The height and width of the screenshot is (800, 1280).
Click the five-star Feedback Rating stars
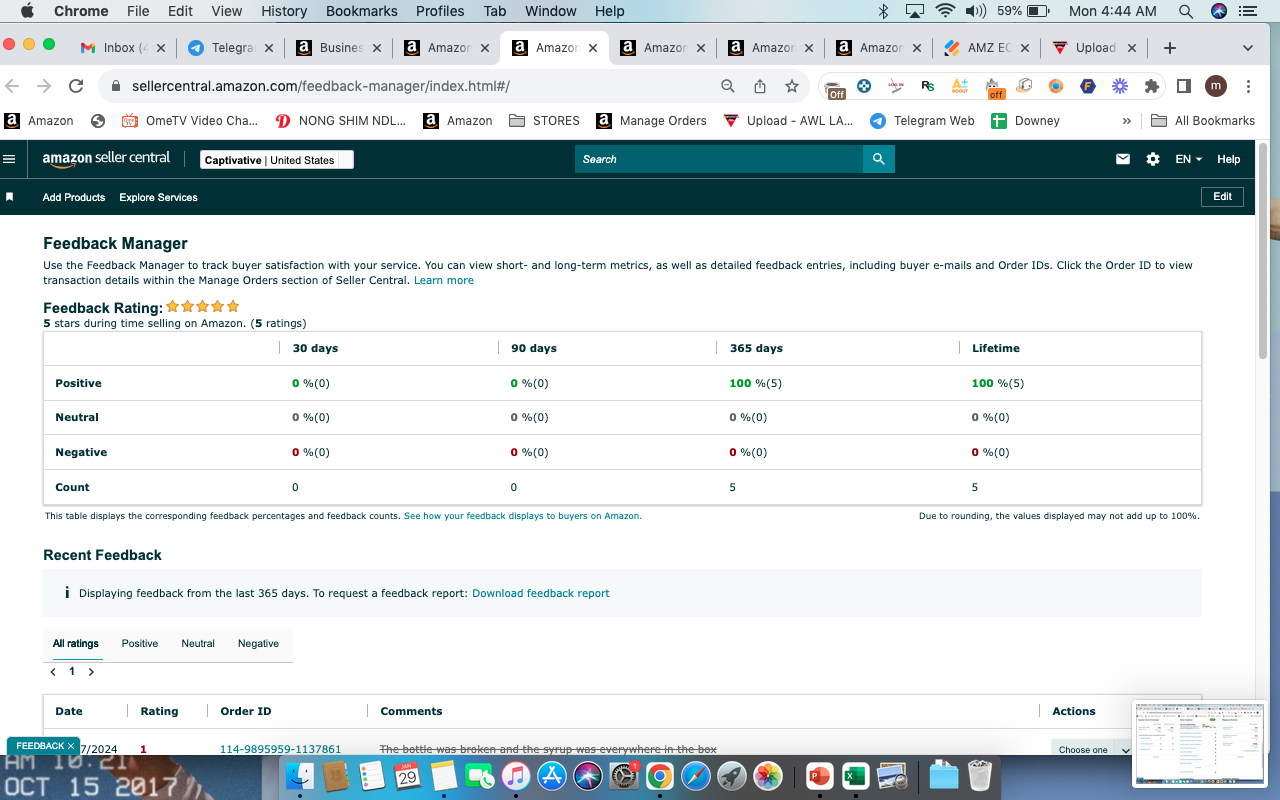coord(203,307)
